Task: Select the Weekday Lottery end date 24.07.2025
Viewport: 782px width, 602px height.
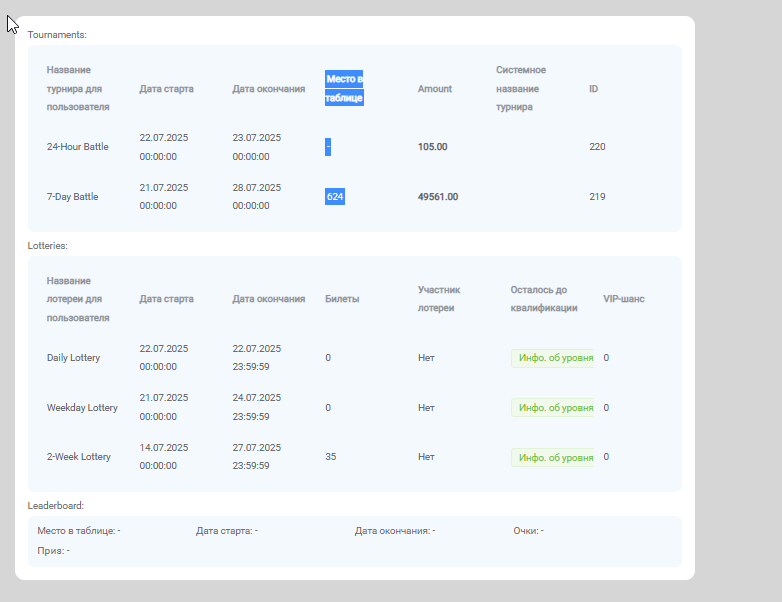Action: click(256, 398)
